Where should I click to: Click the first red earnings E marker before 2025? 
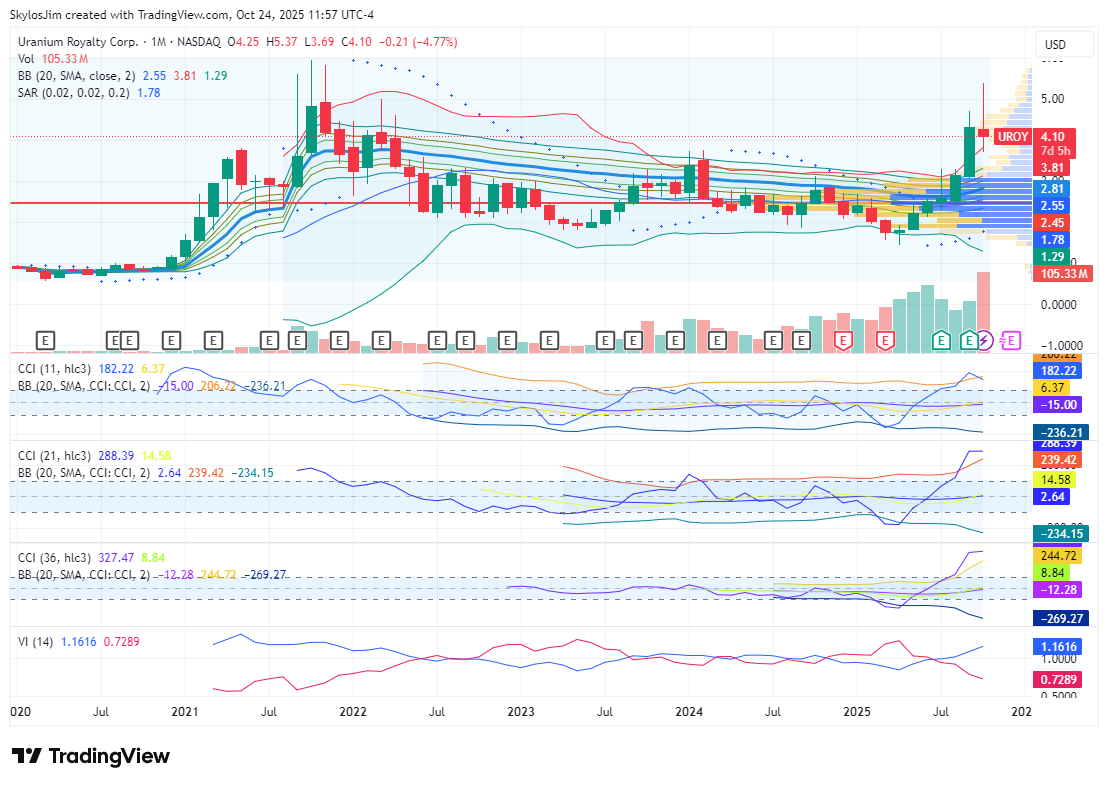click(x=842, y=341)
